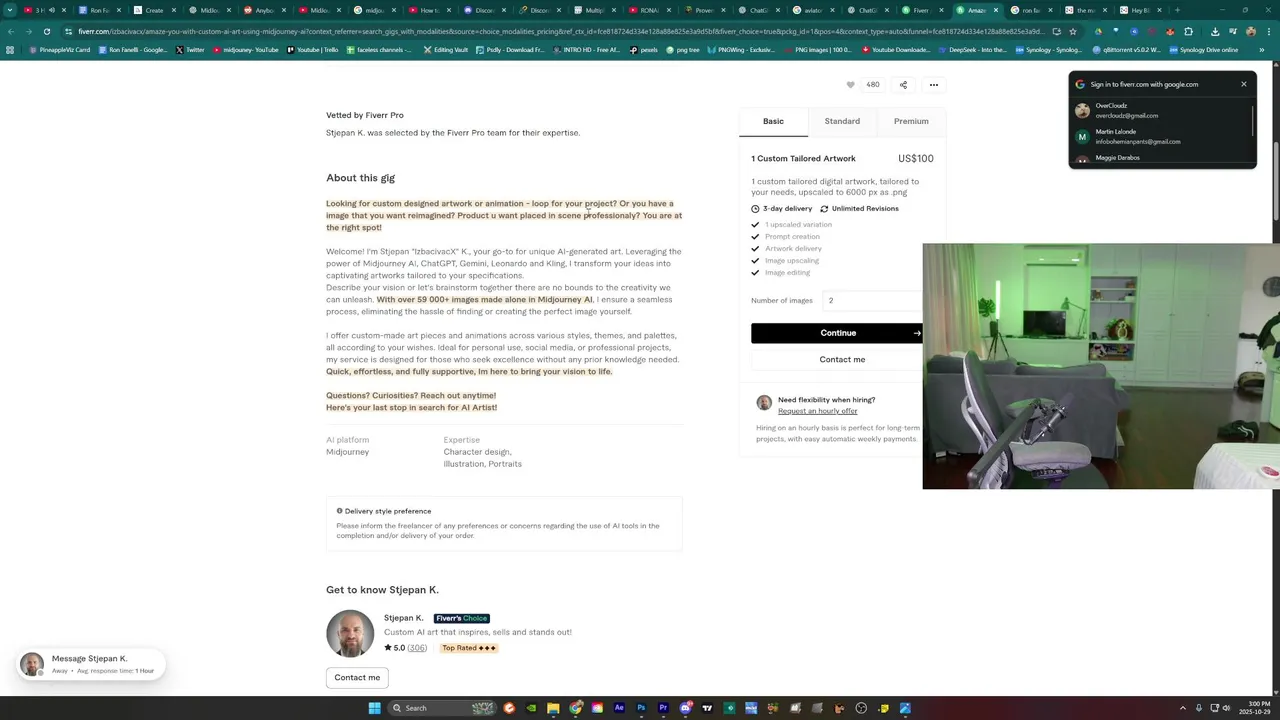1280x720 pixels.
Task: Open Premiere Pro from the taskbar
Action: tap(663, 708)
